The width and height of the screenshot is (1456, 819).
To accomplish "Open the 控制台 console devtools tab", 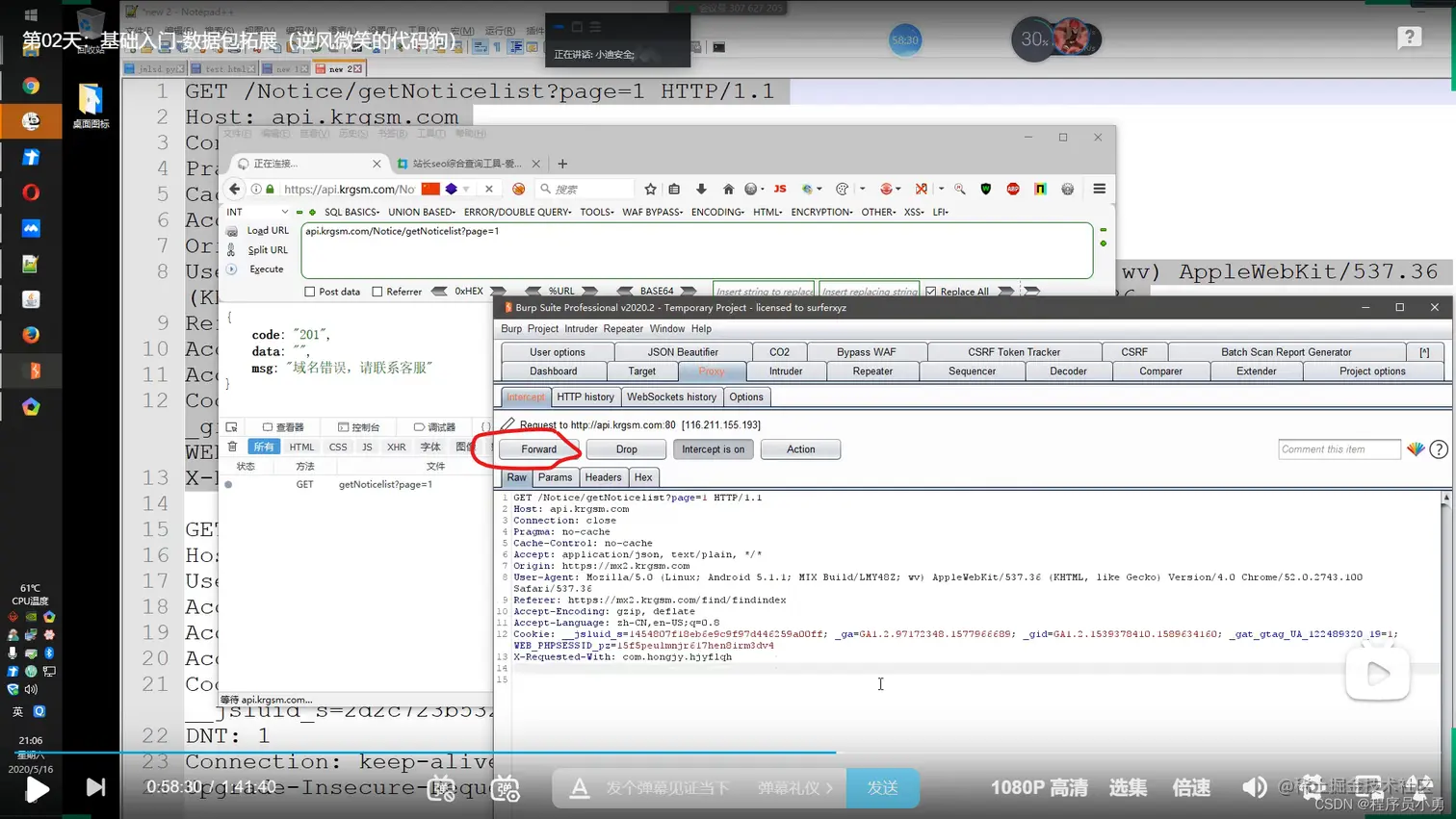I will 359,427.
